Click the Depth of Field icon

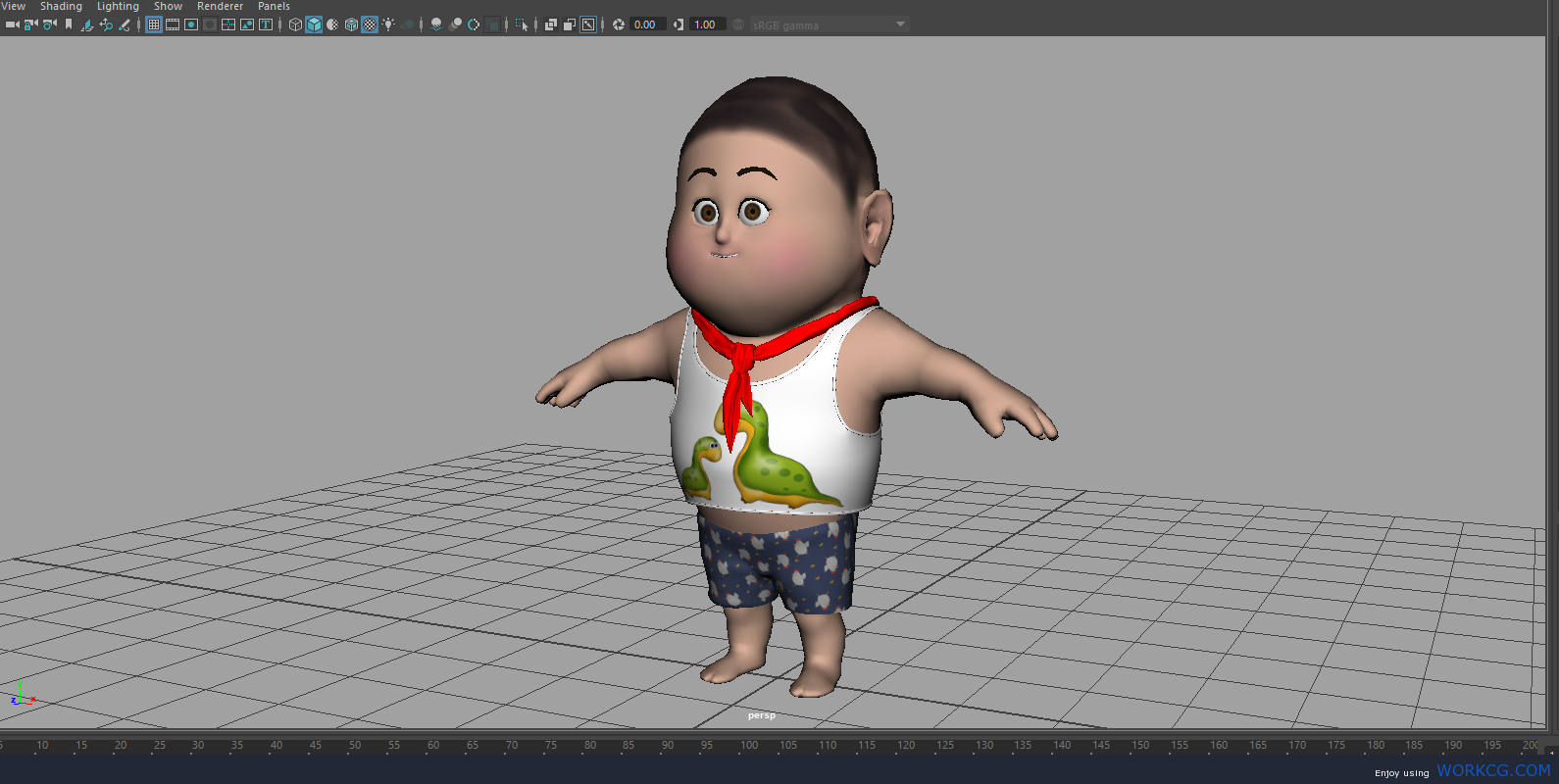492,24
